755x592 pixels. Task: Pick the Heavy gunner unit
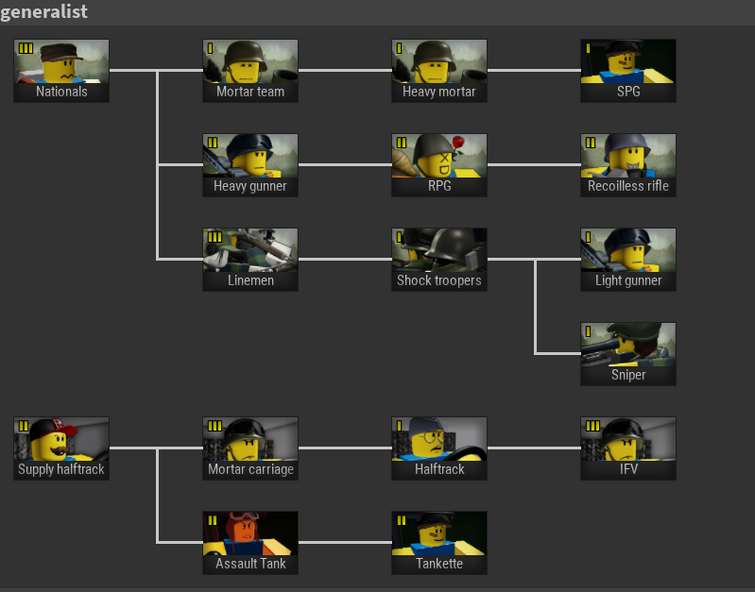click(x=250, y=165)
